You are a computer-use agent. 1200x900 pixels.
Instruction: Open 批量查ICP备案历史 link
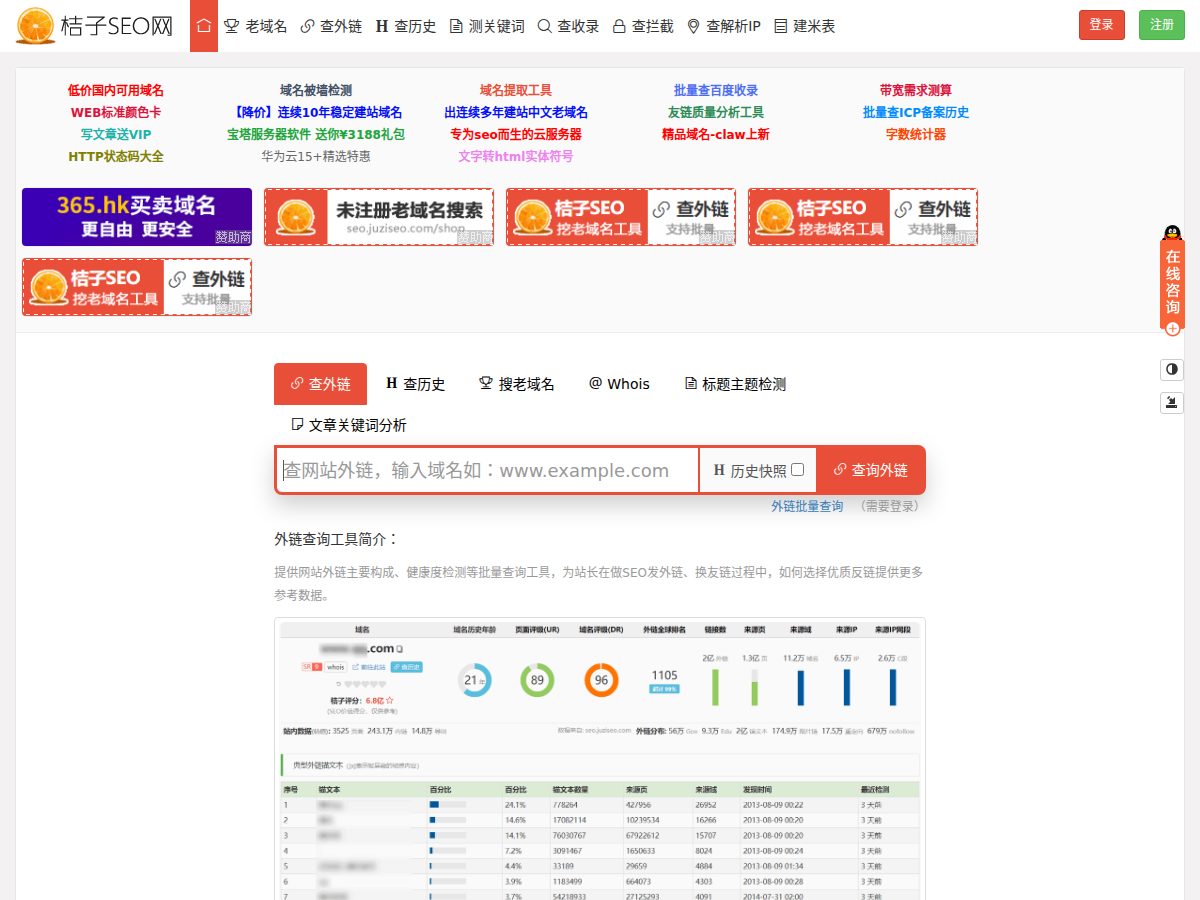tap(916, 112)
